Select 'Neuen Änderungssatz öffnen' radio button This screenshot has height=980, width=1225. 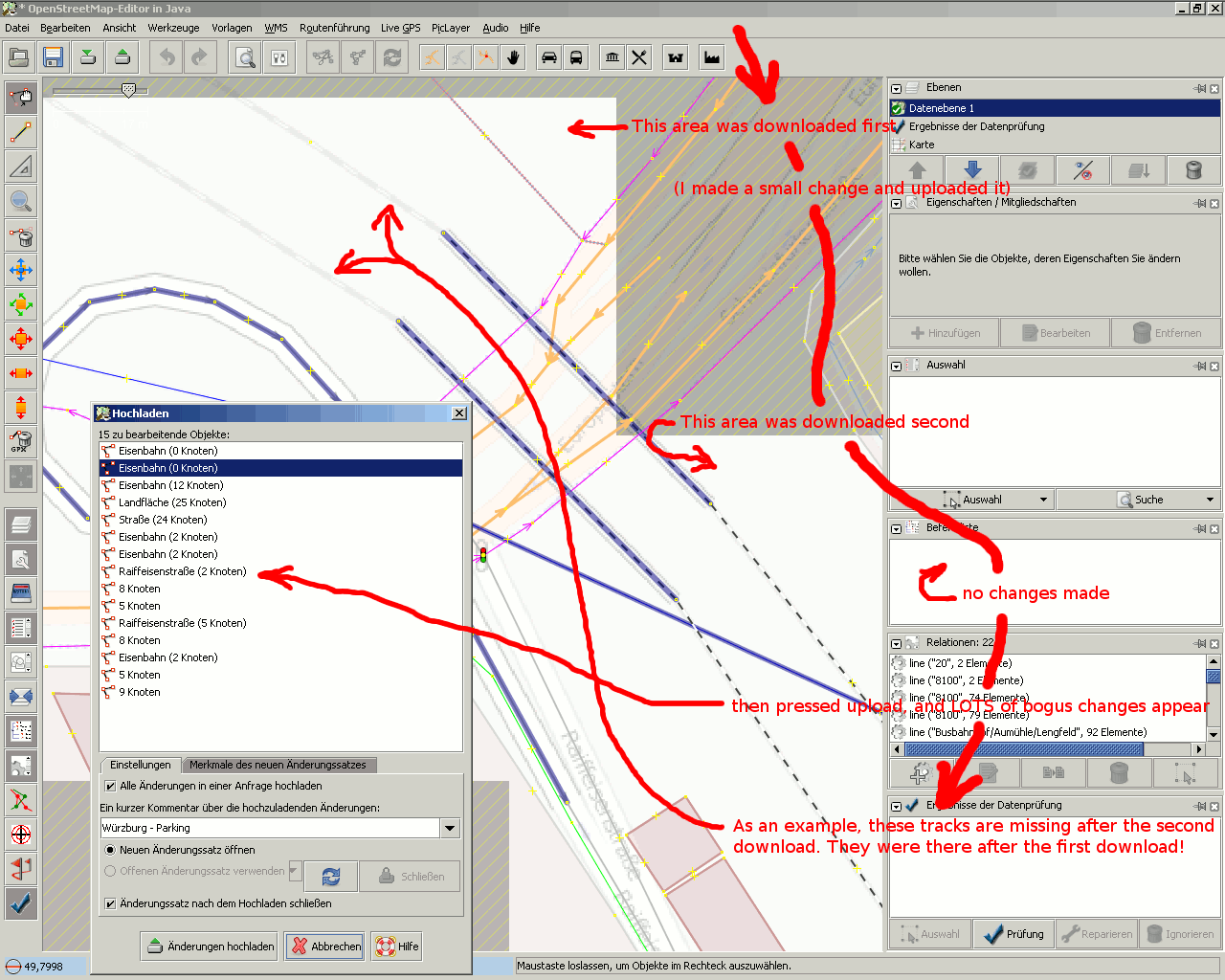110,850
